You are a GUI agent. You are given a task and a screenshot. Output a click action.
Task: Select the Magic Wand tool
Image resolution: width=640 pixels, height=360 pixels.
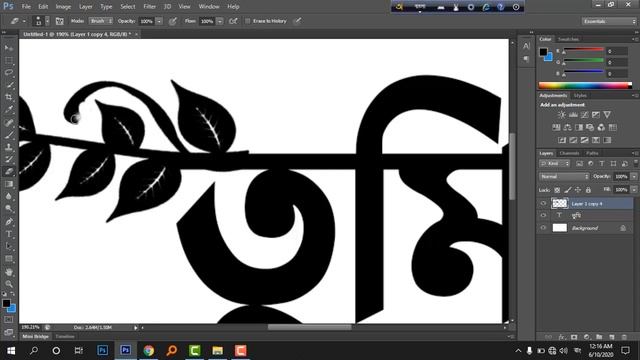click(x=9, y=85)
